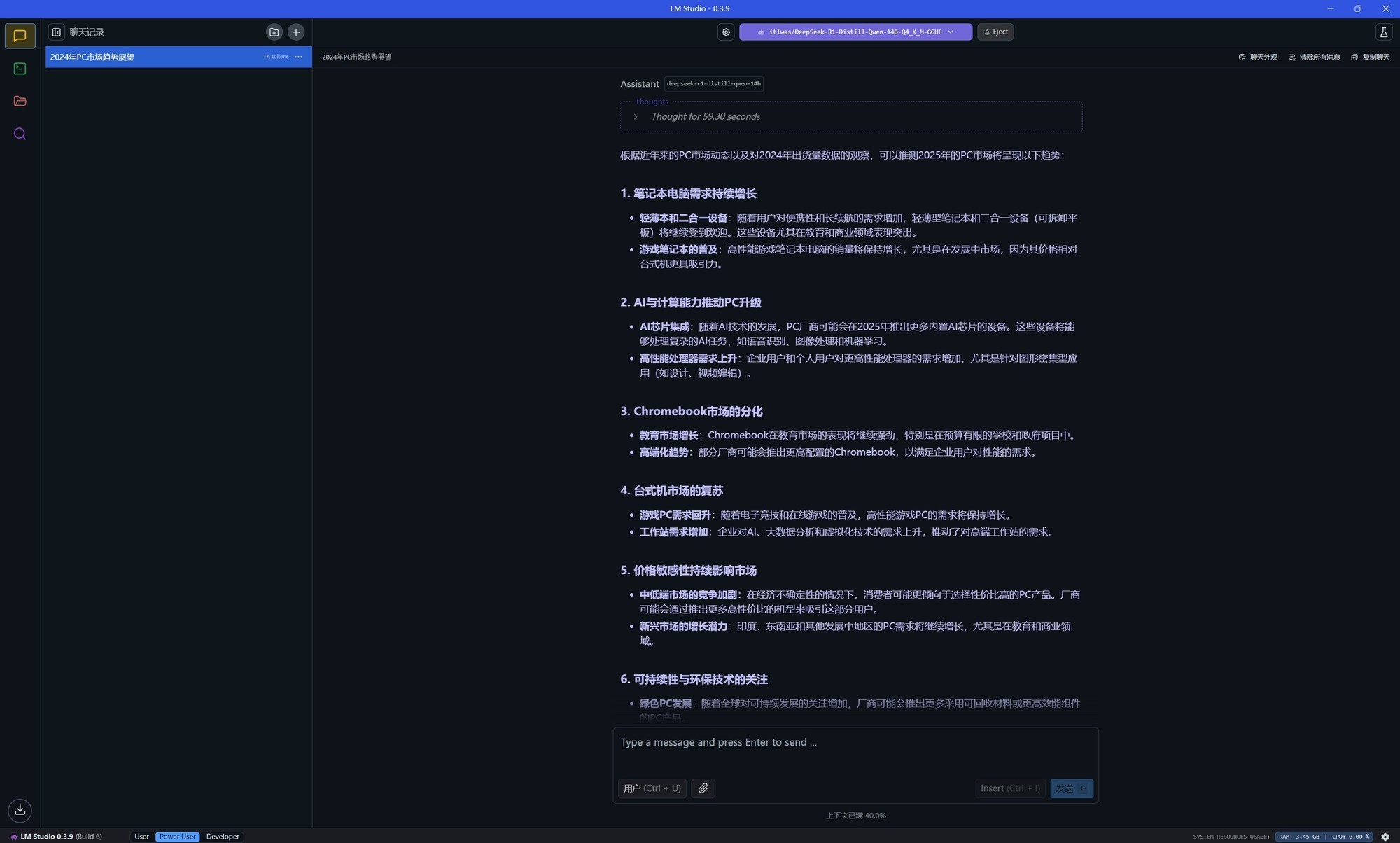This screenshot has height=843, width=1400.
Task: Open the downloads panel icon
Action: point(20,810)
